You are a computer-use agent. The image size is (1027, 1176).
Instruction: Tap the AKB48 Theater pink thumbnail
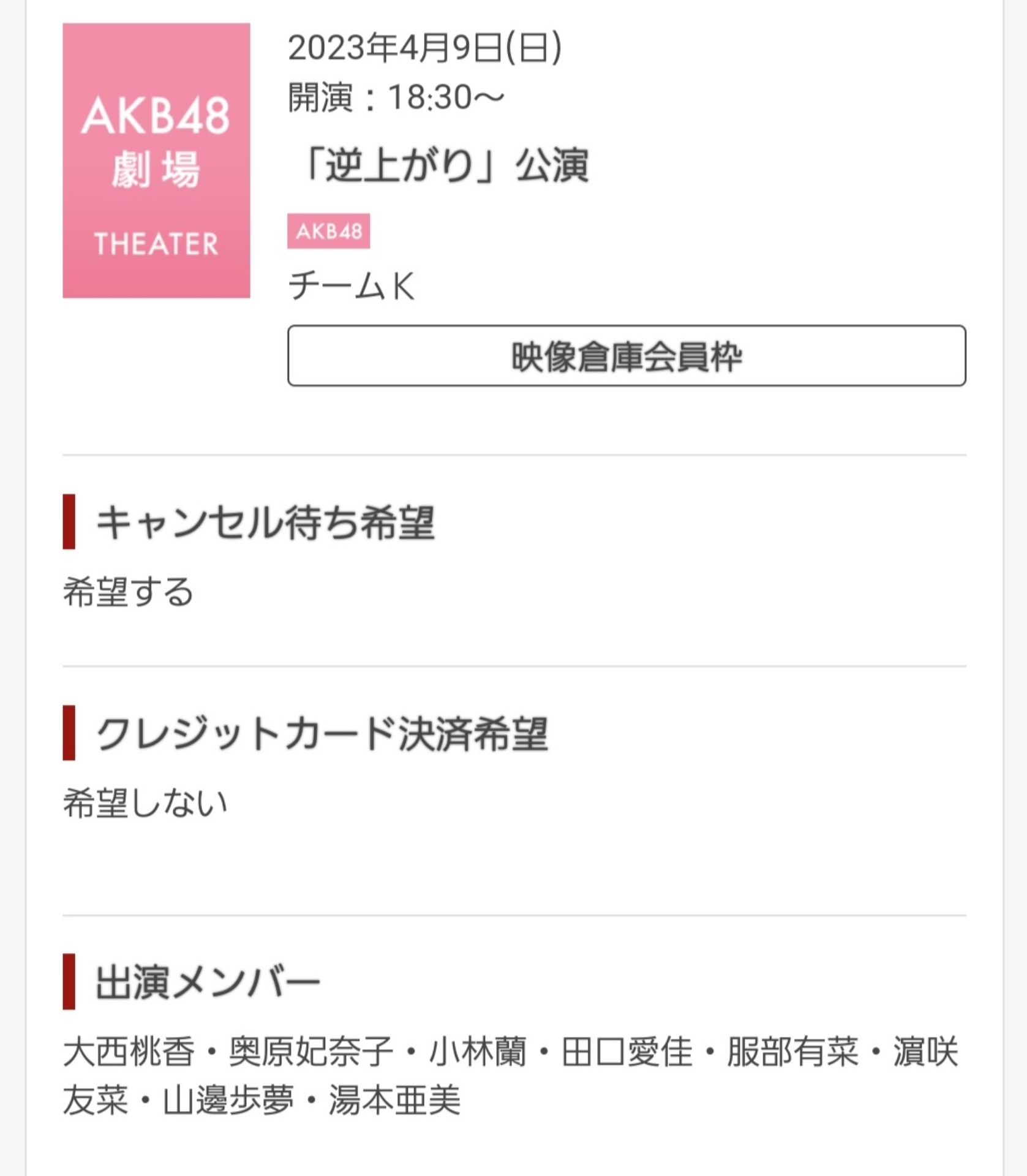(x=156, y=160)
